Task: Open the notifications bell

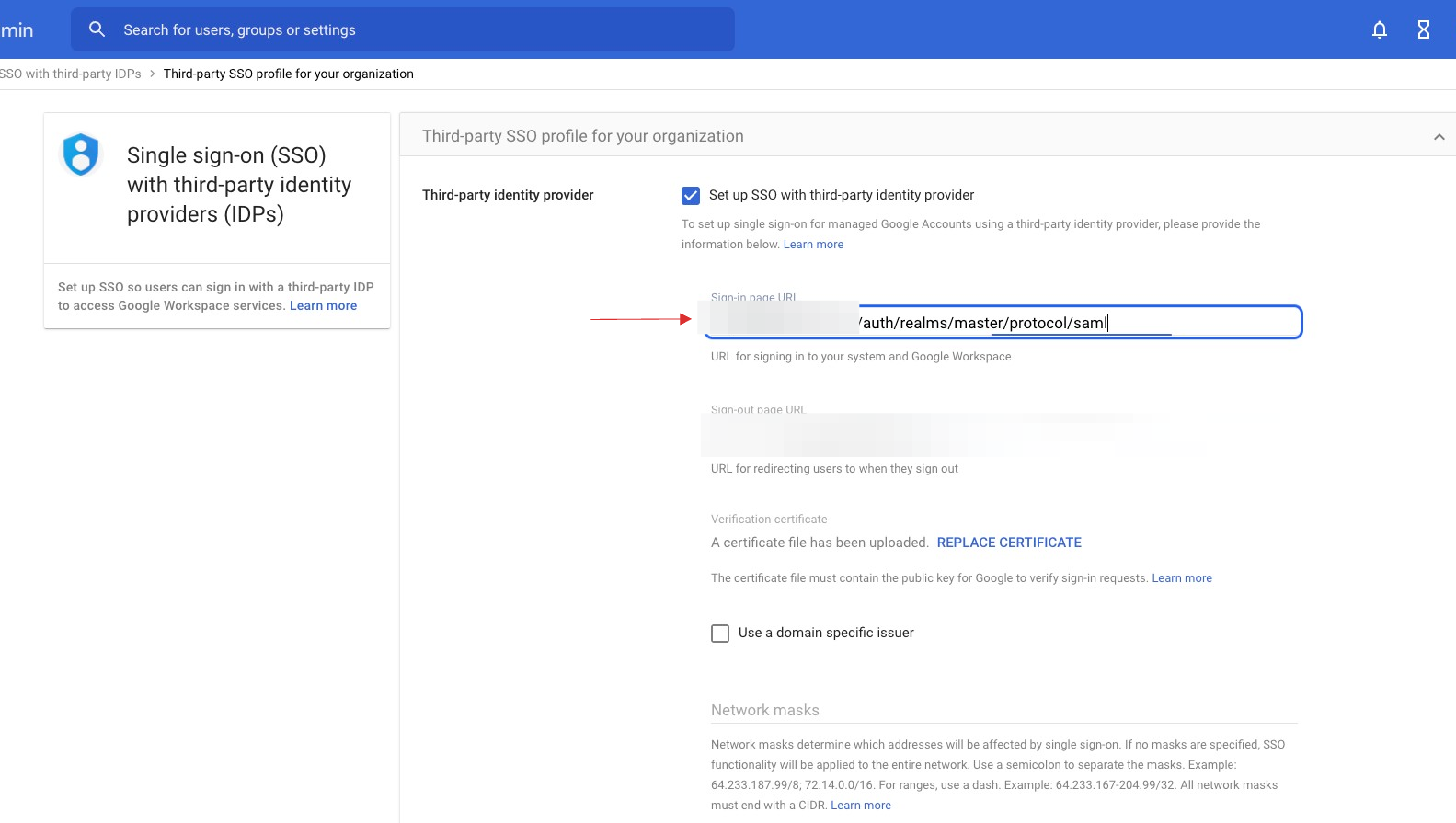Action: pos(1379,29)
